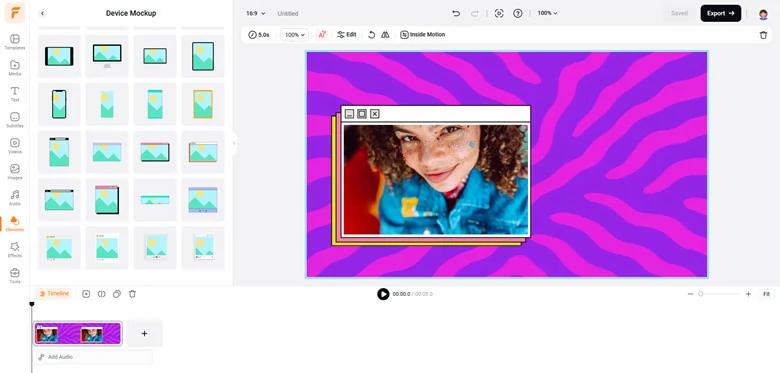
Task: Undo the last action
Action: pos(456,13)
